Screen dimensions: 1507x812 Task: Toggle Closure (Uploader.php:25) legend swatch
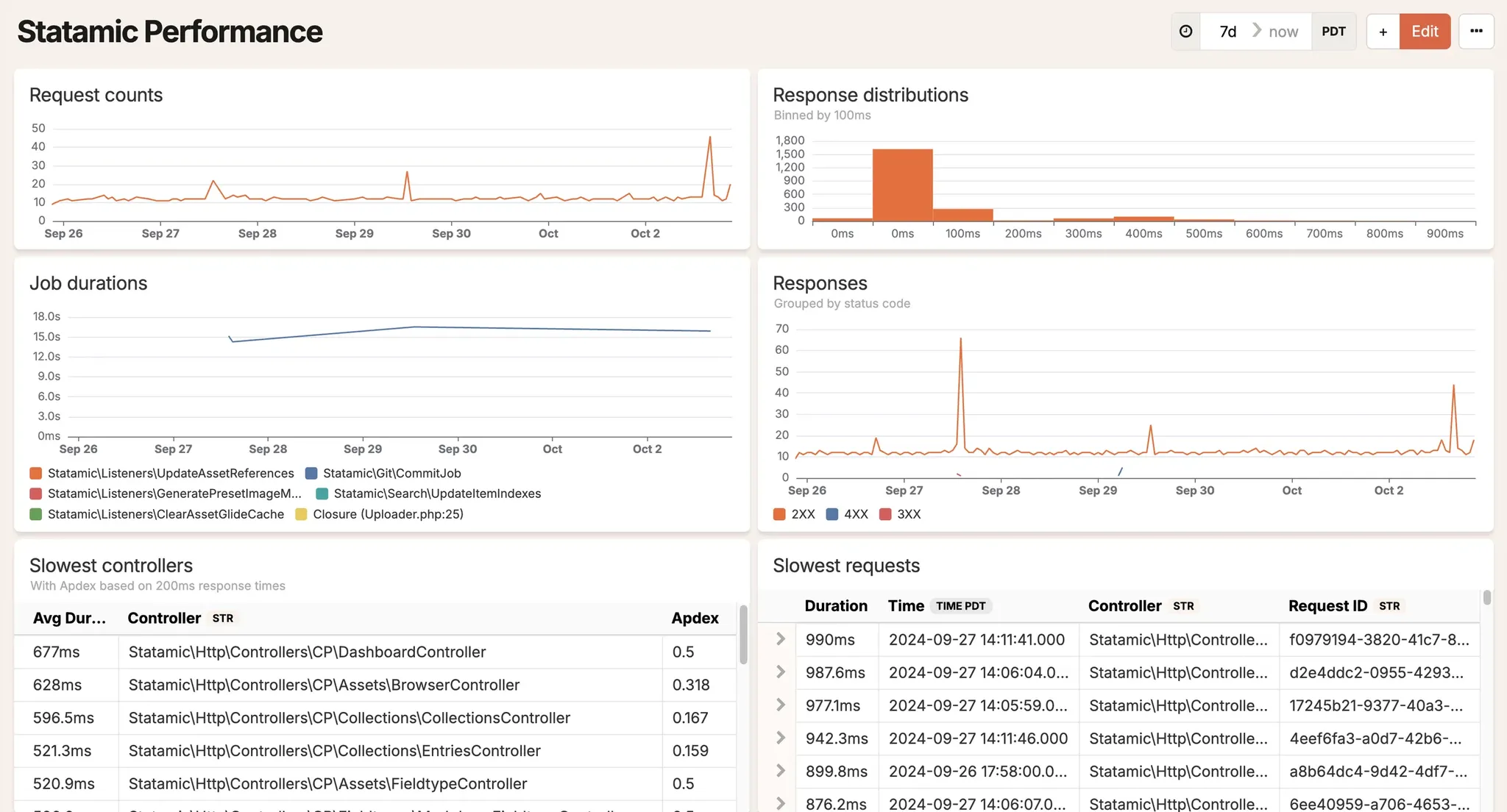tap(301, 514)
